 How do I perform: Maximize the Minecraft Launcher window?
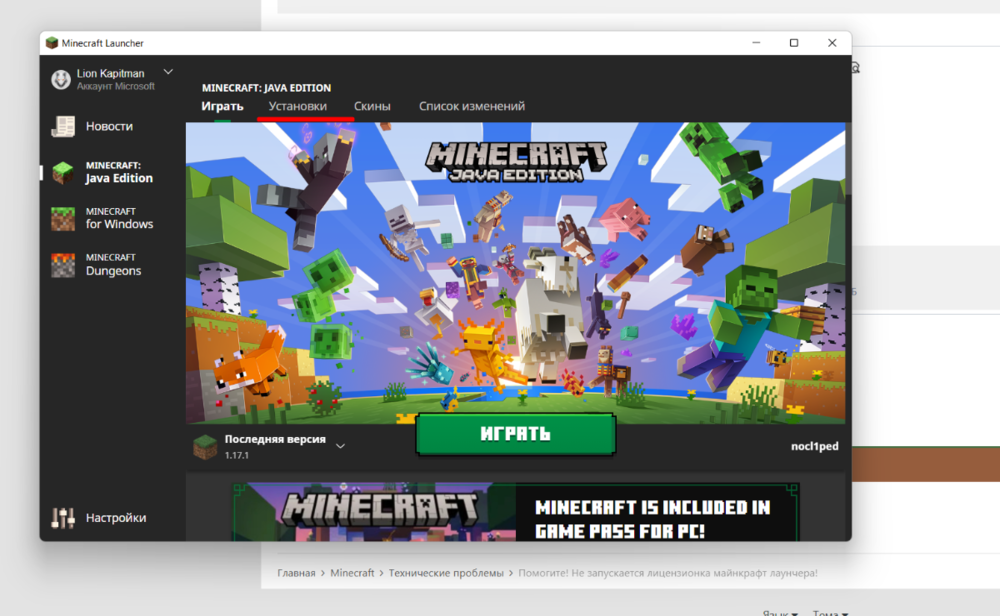[794, 43]
